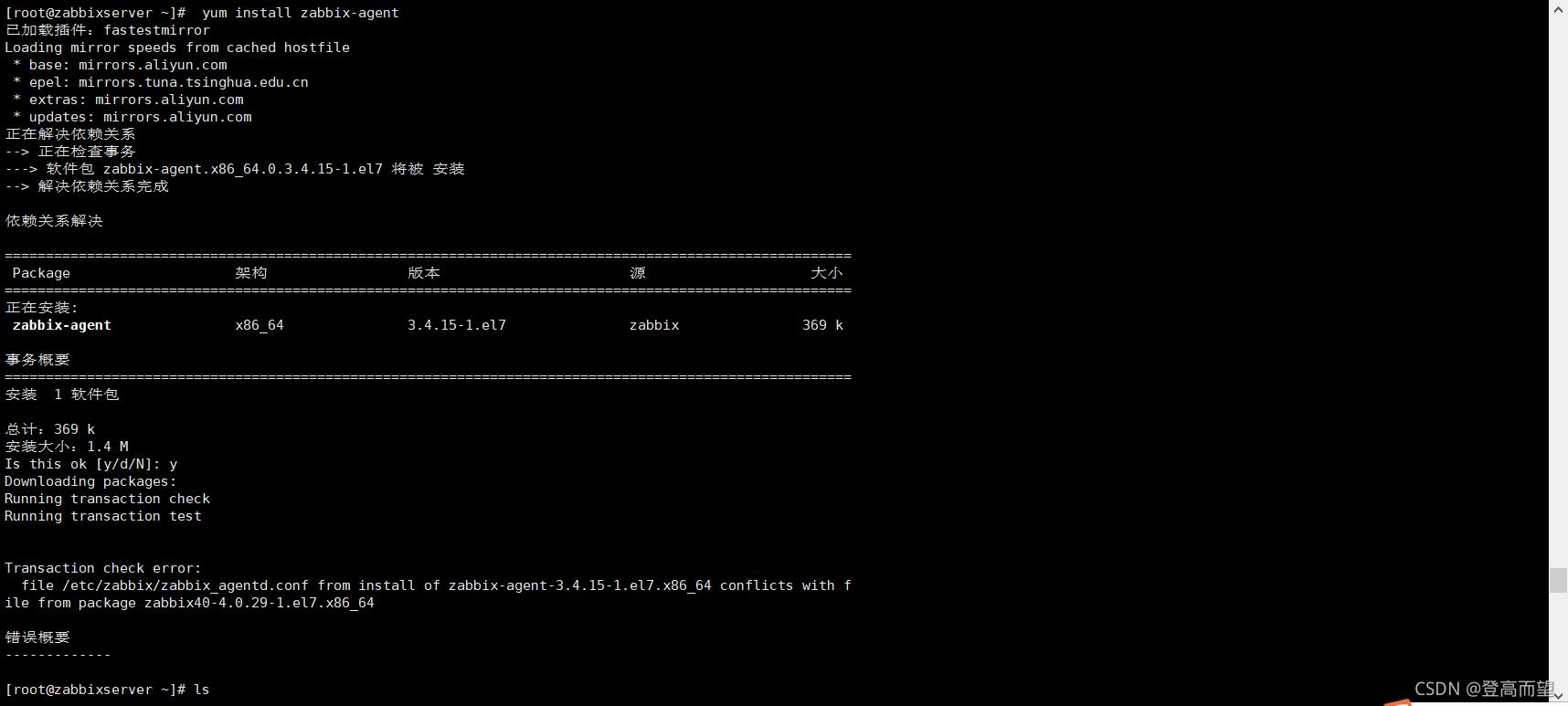This screenshot has width=1568, height=706.
Task: Click the 'epel: mirrors.tuna.tsinghua.edu.cn' line
Action: pyautogui.click(x=161, y=82)
